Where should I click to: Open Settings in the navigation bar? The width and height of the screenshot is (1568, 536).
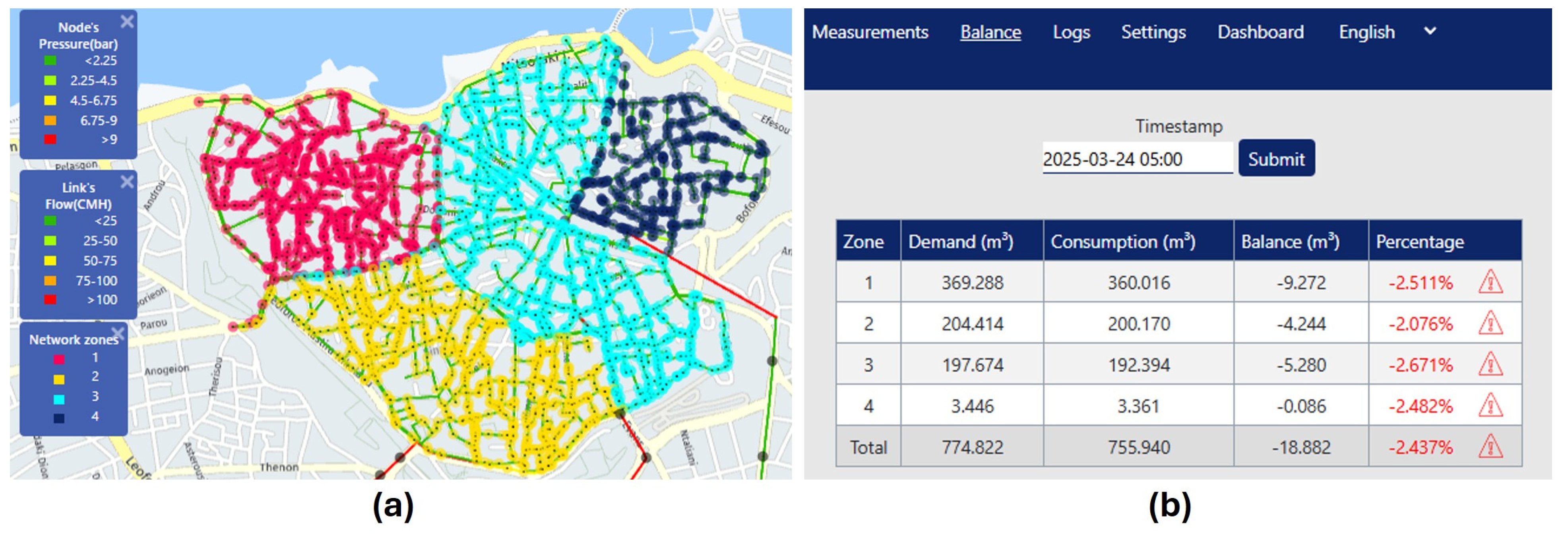tap(1153, 32)
